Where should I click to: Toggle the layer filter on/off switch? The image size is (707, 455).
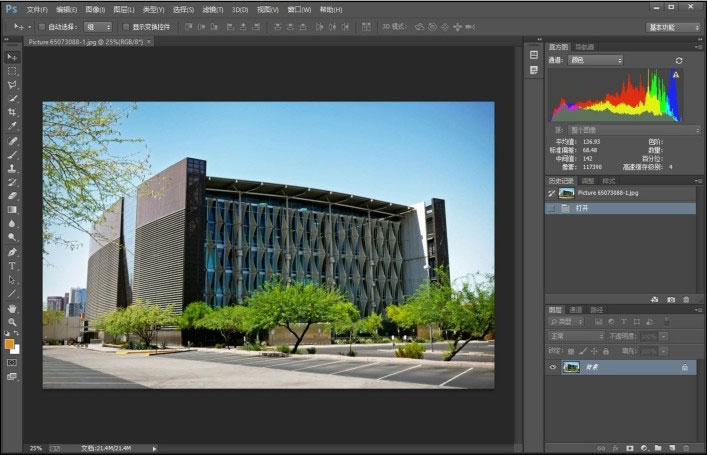pyautogui.click(x=666, y=321)
